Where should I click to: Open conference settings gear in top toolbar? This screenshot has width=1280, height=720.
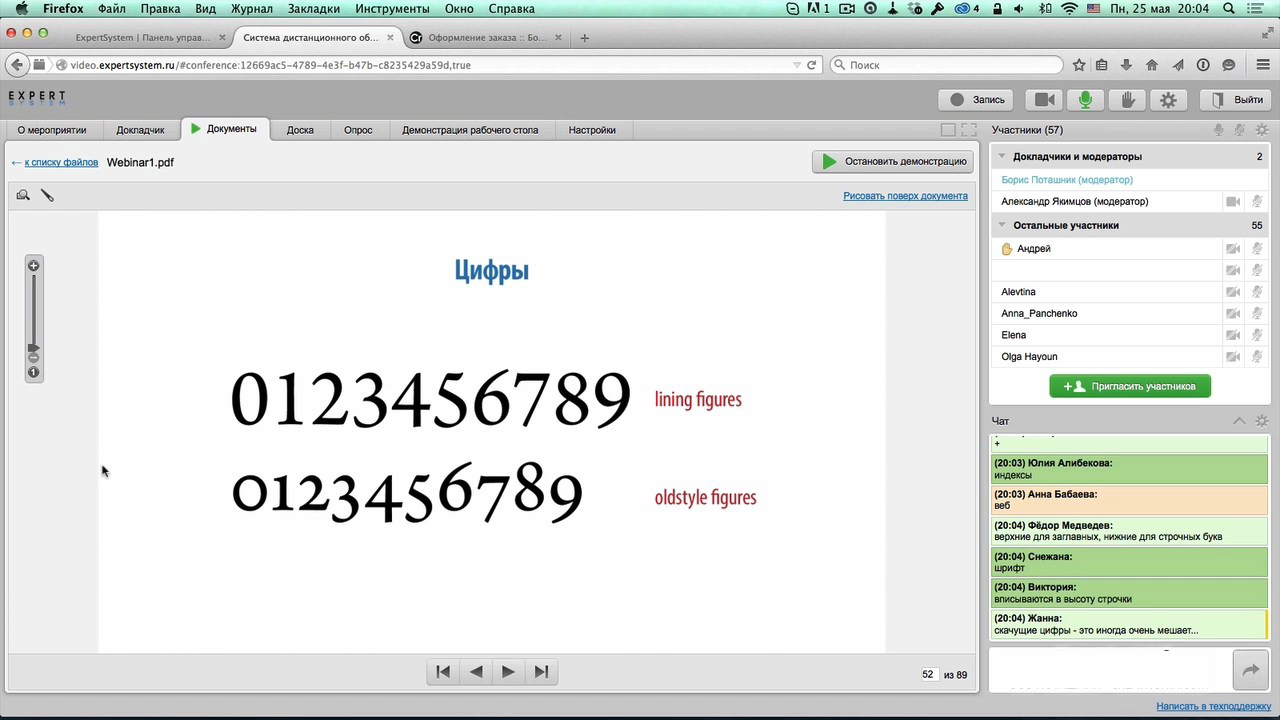[1168, 99]
